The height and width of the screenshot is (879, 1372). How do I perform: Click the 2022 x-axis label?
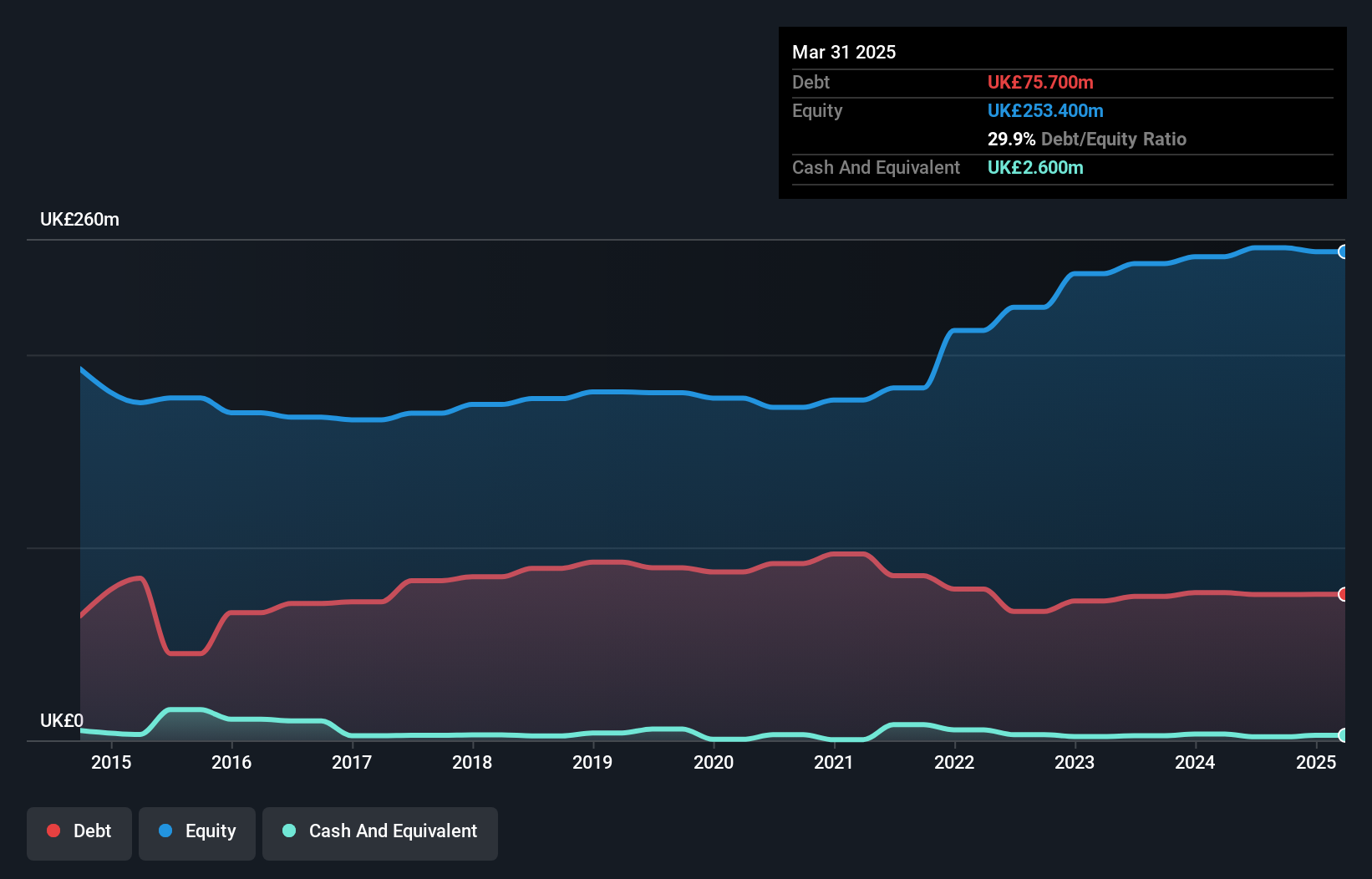click(954, 762)
